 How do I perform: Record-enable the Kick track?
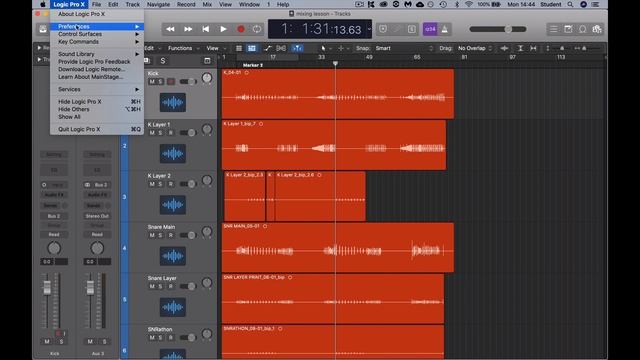click(x=171, y=82)
